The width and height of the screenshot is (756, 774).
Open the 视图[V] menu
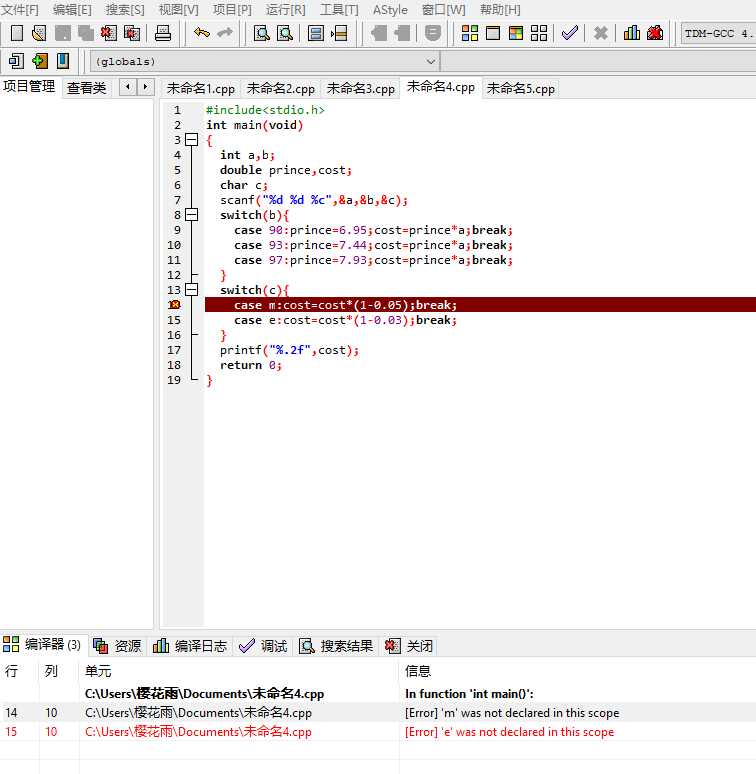[x=178, y=10]
